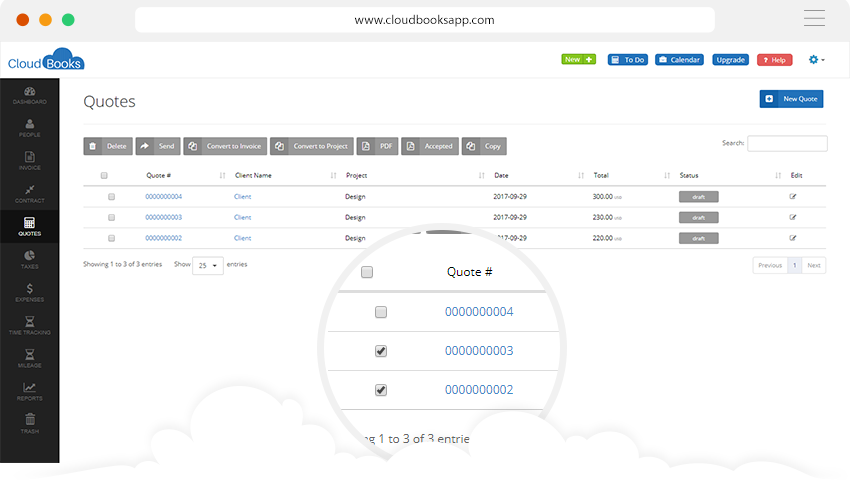Click draft status of quote 0000000003
The width and height of the screenshot is (850, 480).
(699, 217)
